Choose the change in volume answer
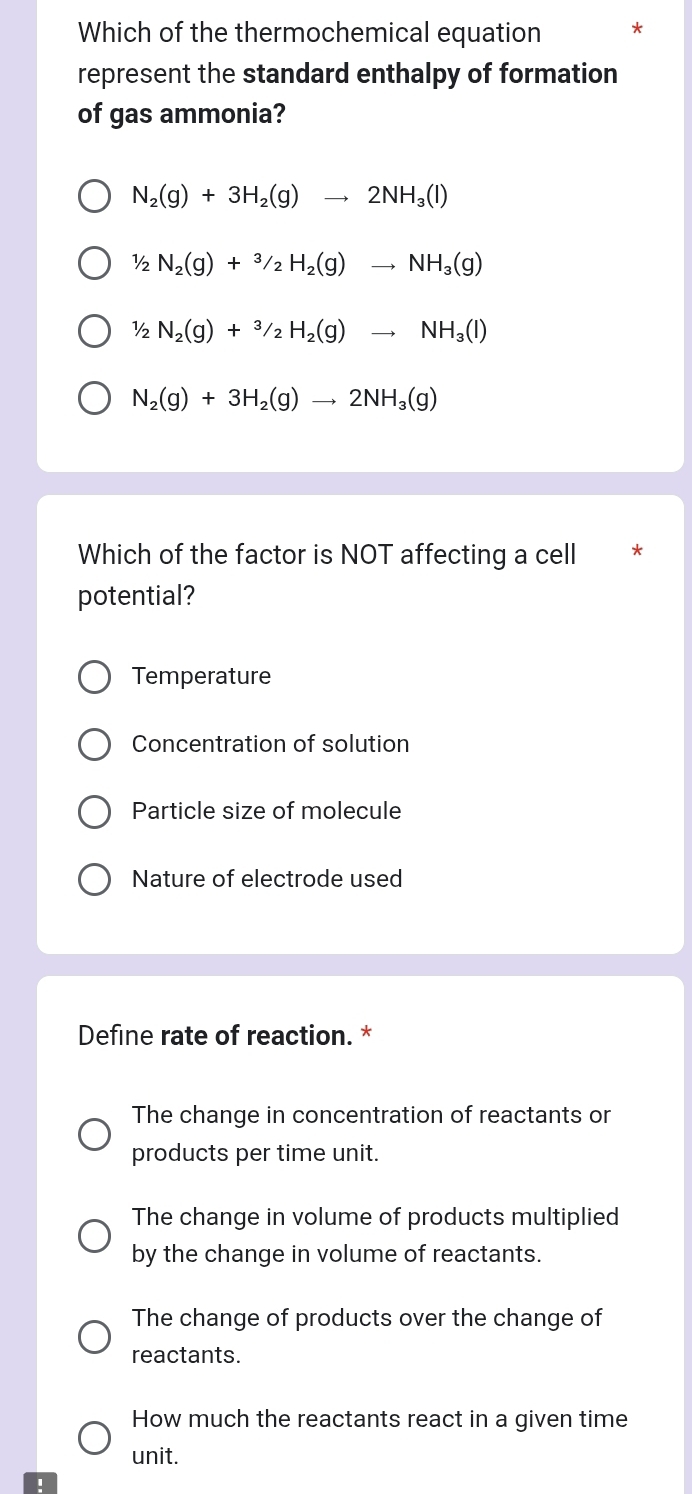Screen dimensions: 692x1494 pos(94,1235)
